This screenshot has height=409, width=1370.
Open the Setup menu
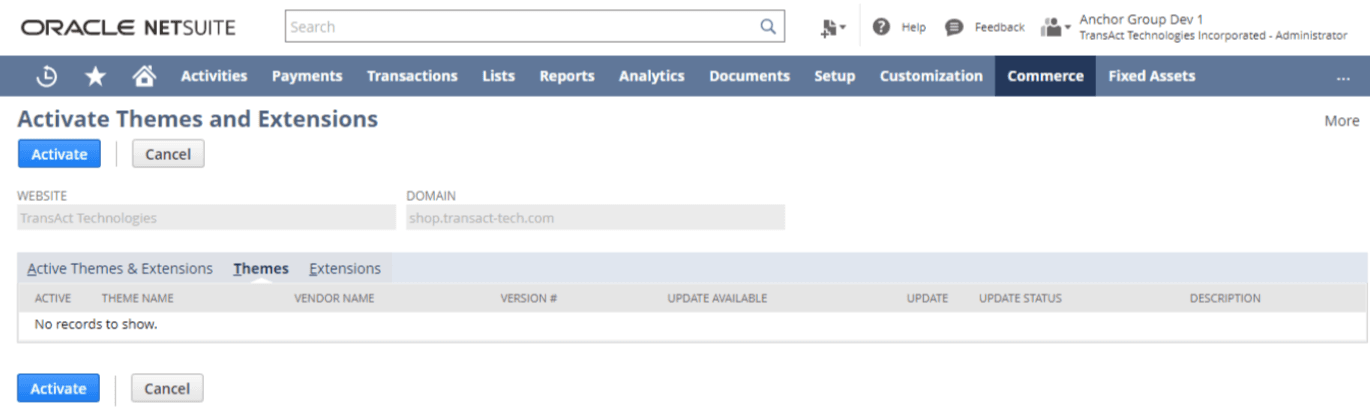(835, 76)
